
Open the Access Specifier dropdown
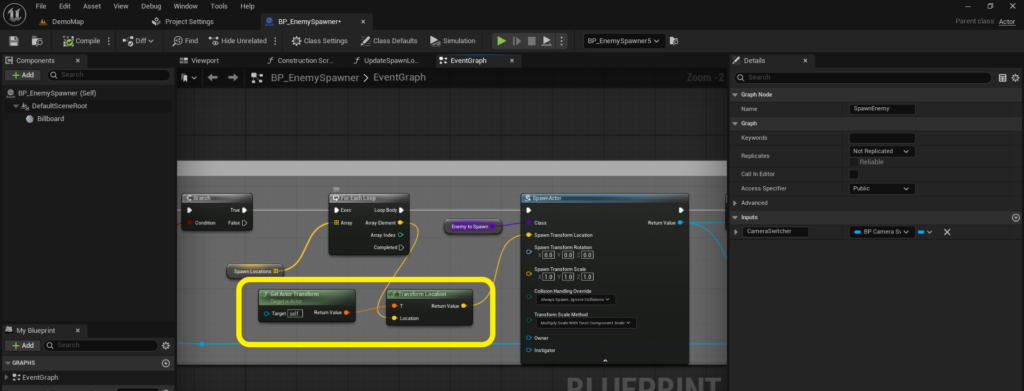(881, 189)
